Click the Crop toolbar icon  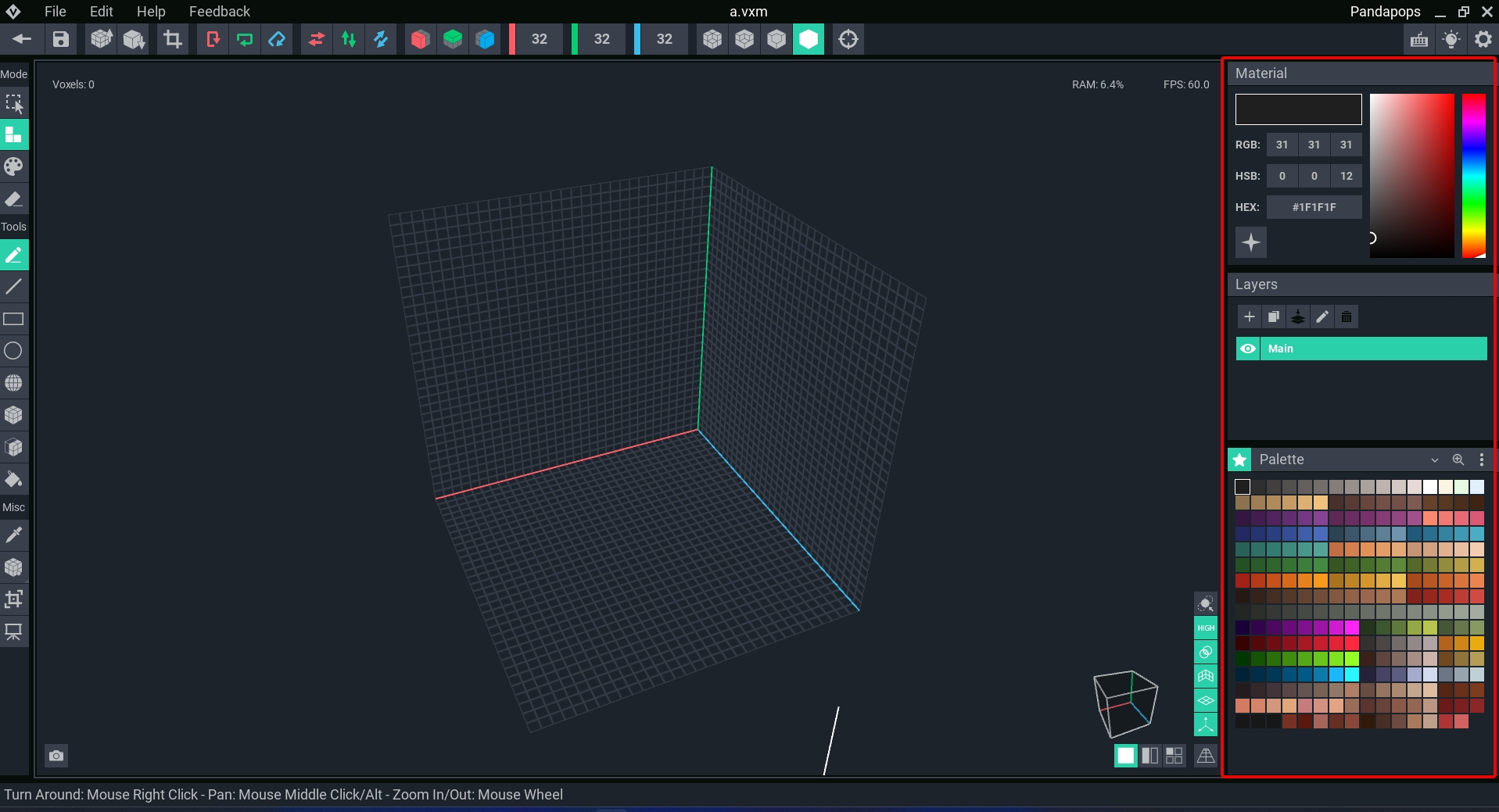(172, 39)
